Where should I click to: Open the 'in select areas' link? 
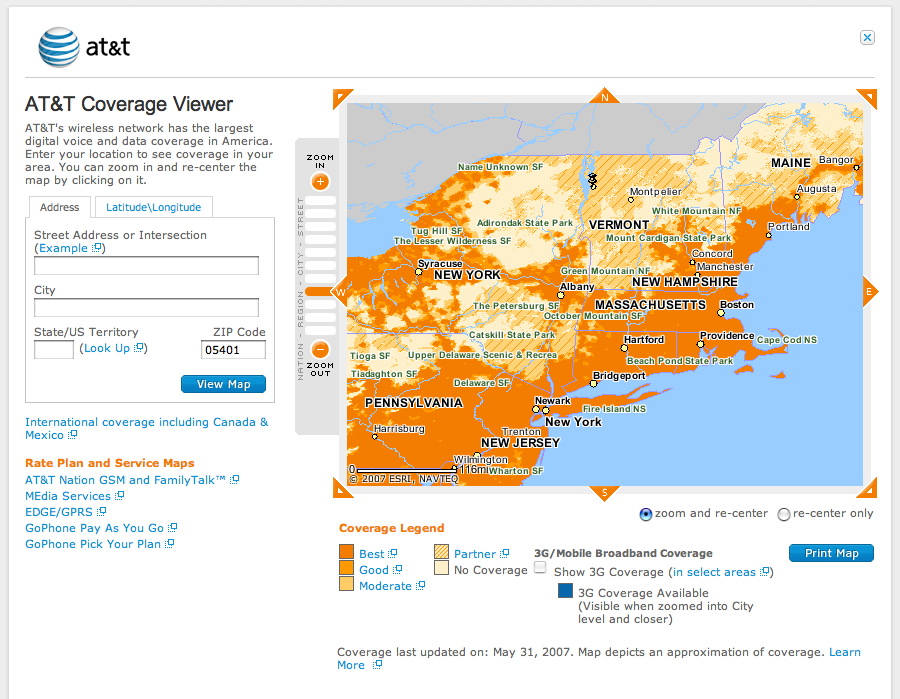(714, 572)
